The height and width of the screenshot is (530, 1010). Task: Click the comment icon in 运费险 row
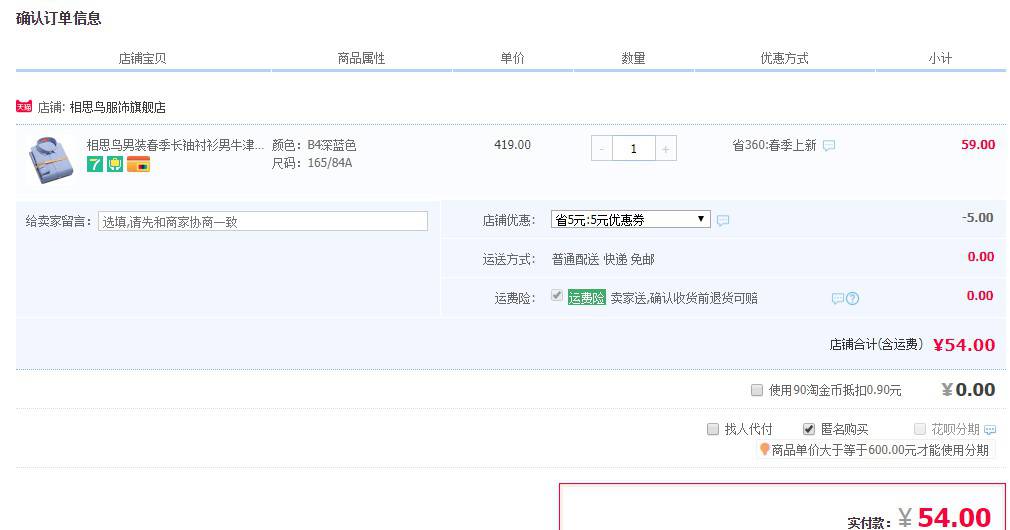point(837,298)
